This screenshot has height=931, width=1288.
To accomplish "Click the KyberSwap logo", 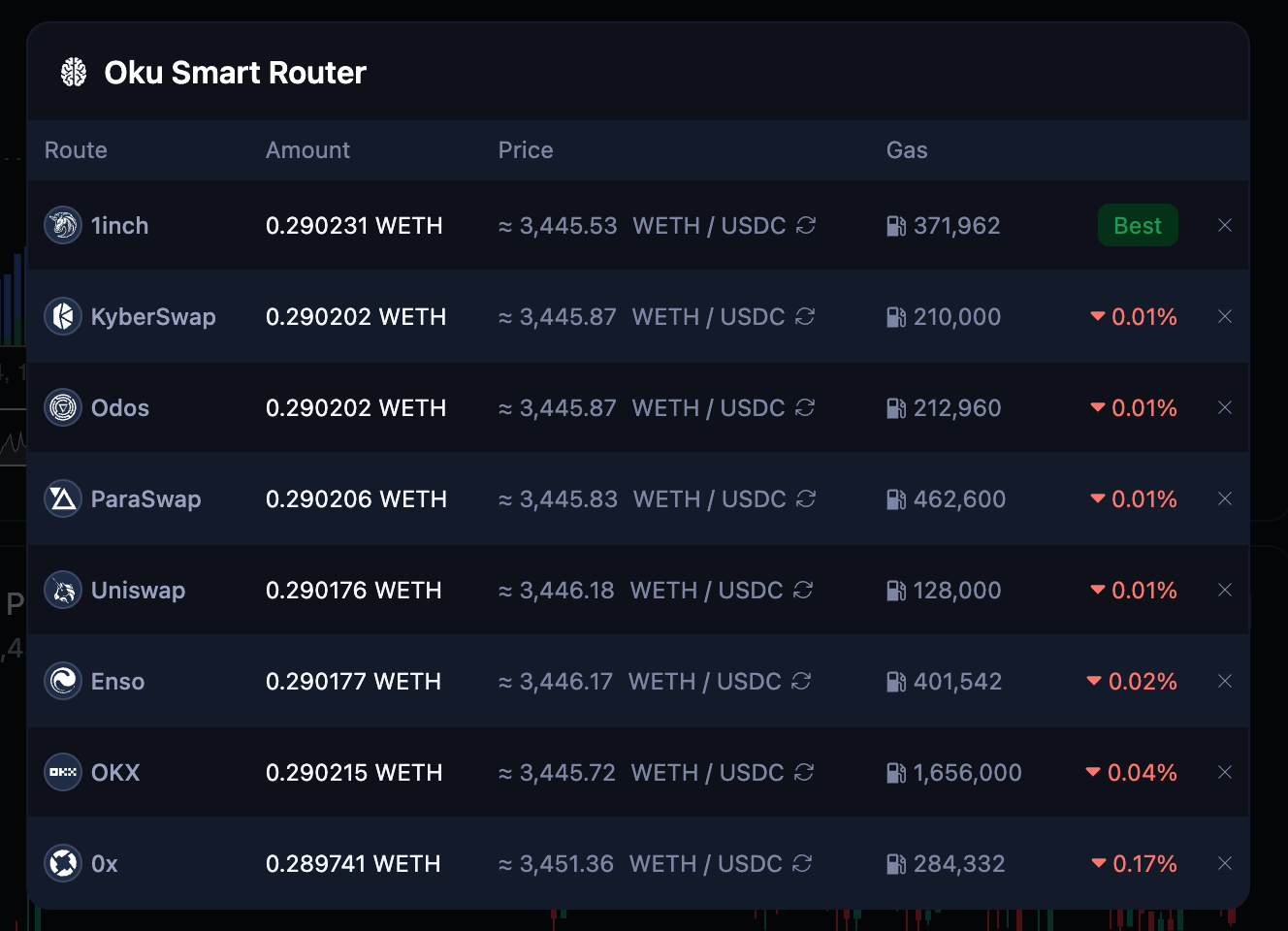I will [x=62, y=316].
